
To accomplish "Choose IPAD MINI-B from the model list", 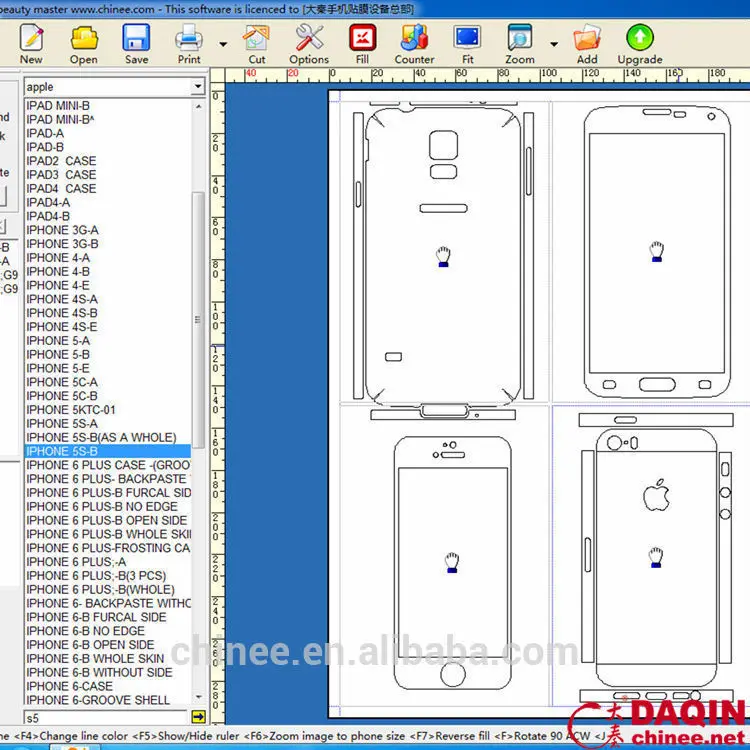I will [x=58, y=105].
